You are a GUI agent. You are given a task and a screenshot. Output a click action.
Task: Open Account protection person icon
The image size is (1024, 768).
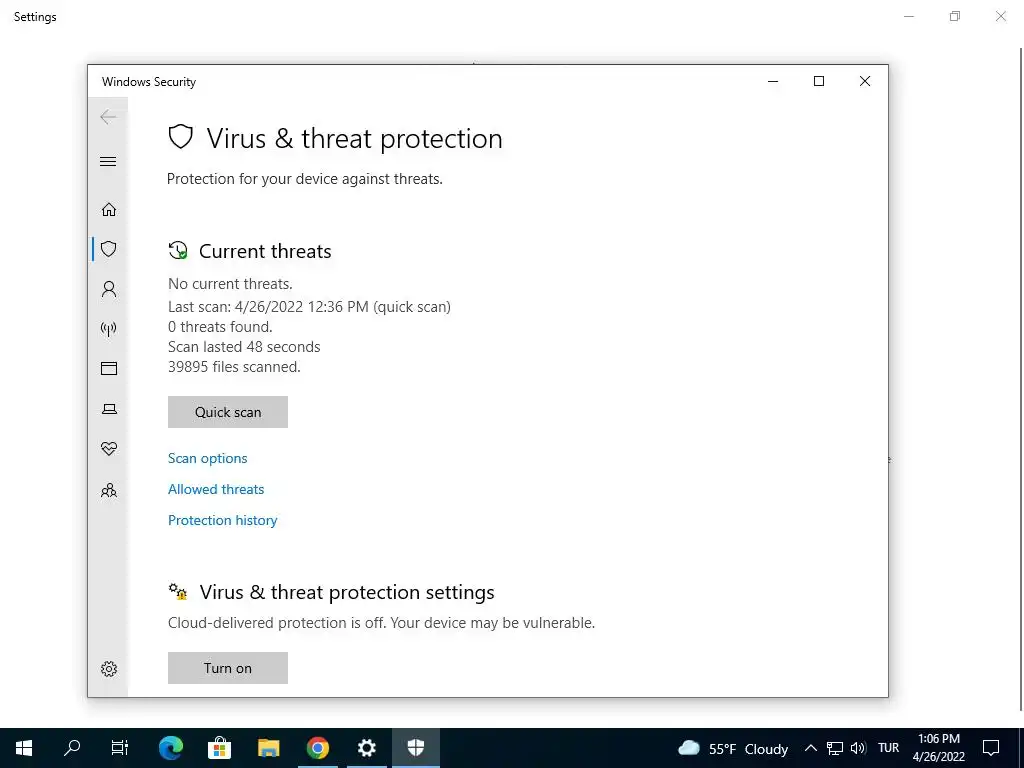[108, 289]
